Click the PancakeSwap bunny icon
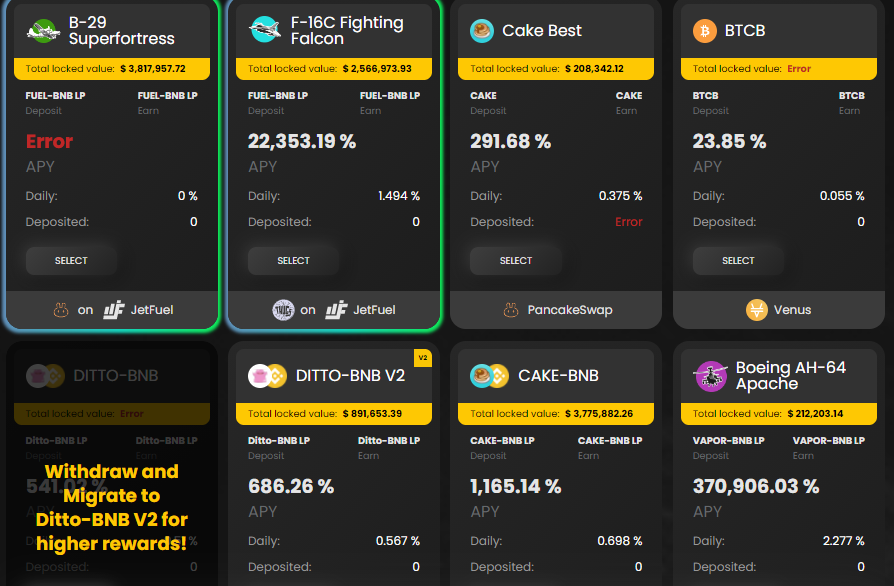The width and height of the screenshot is (894, 586). [511, 310]
